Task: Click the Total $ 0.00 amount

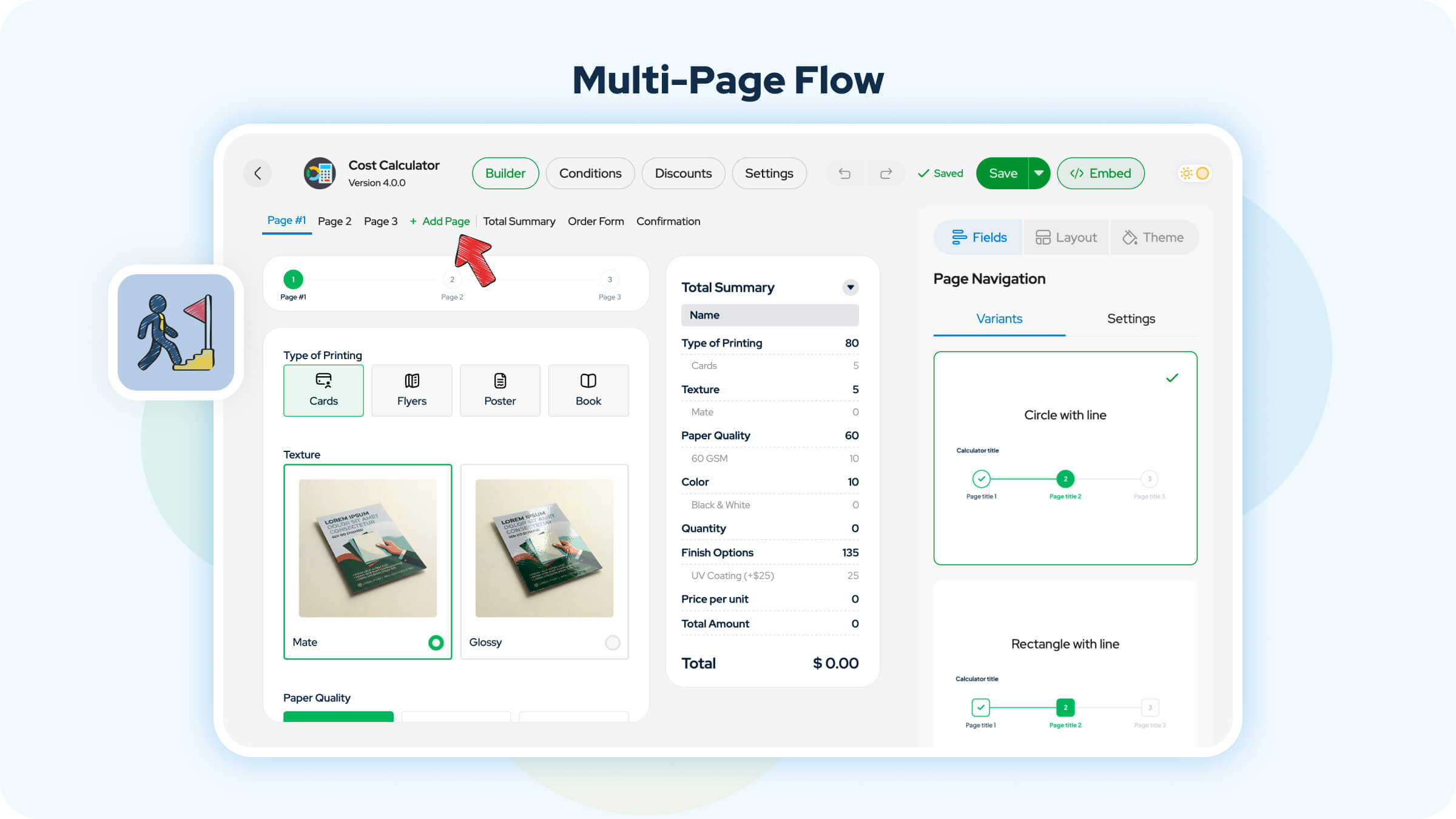Action: 835,663
